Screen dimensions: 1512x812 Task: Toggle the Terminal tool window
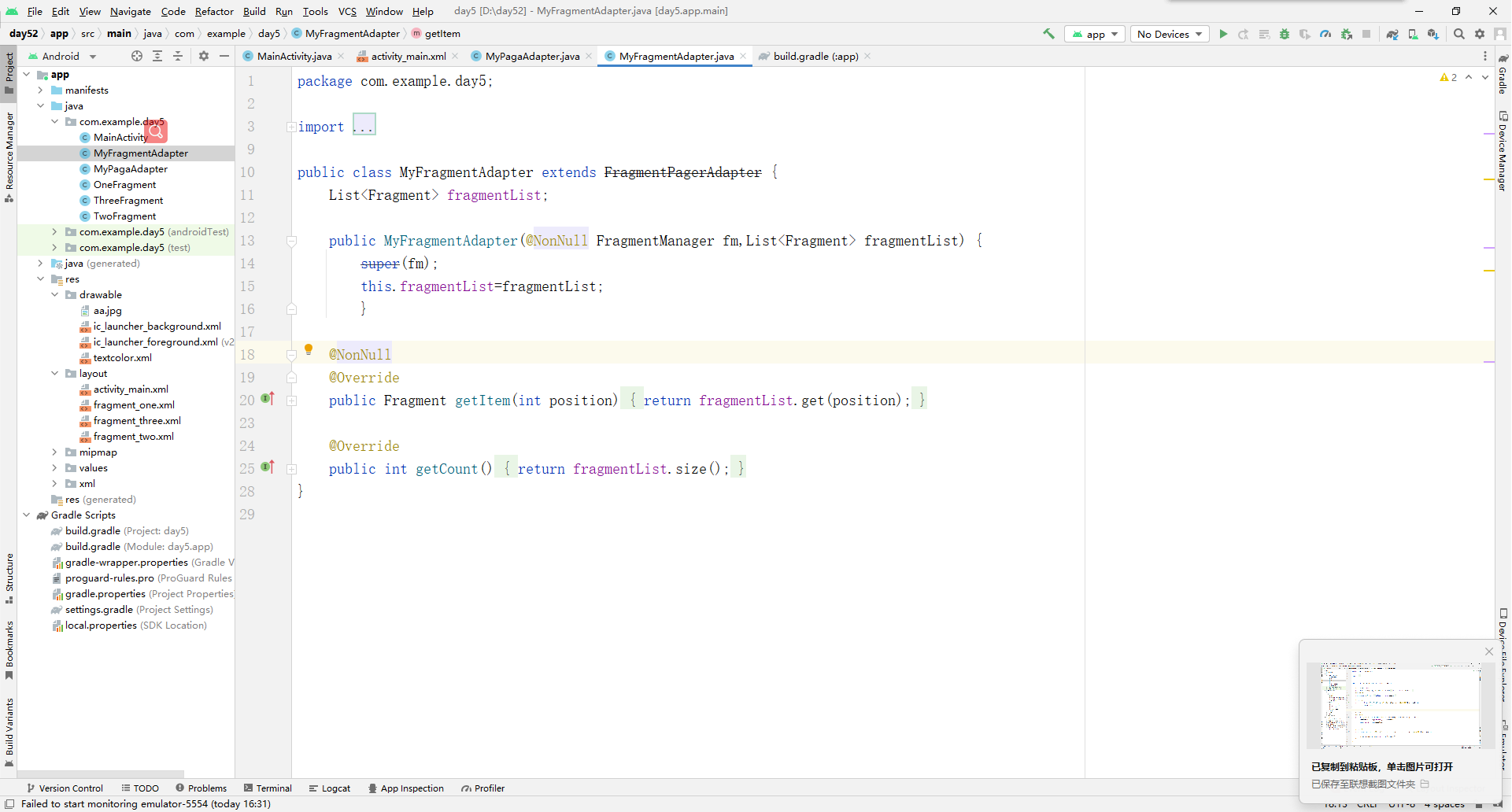tap(268, 788)
